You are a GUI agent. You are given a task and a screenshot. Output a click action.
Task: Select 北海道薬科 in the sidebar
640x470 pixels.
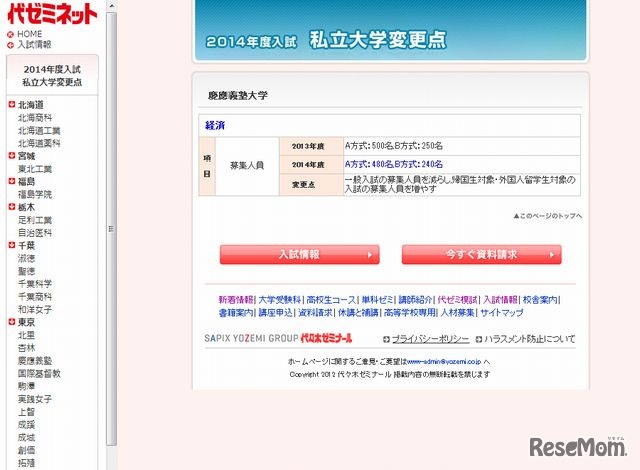tap(39, 143)
